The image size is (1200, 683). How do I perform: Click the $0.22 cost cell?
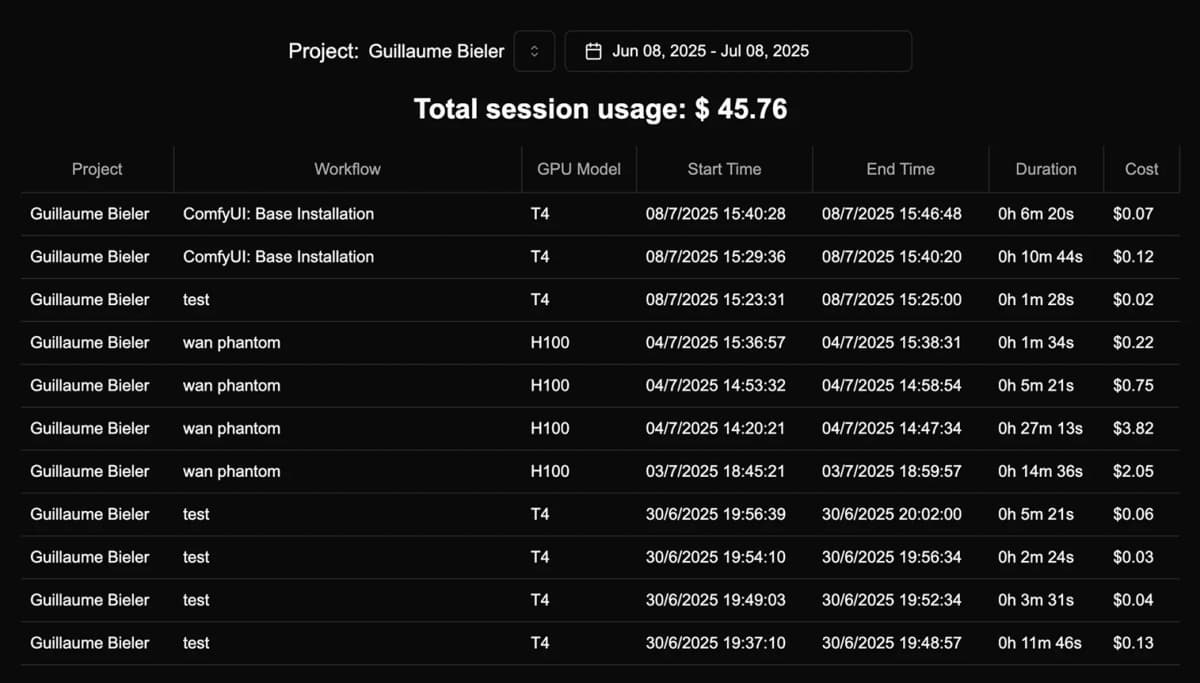pos(1133,343)
